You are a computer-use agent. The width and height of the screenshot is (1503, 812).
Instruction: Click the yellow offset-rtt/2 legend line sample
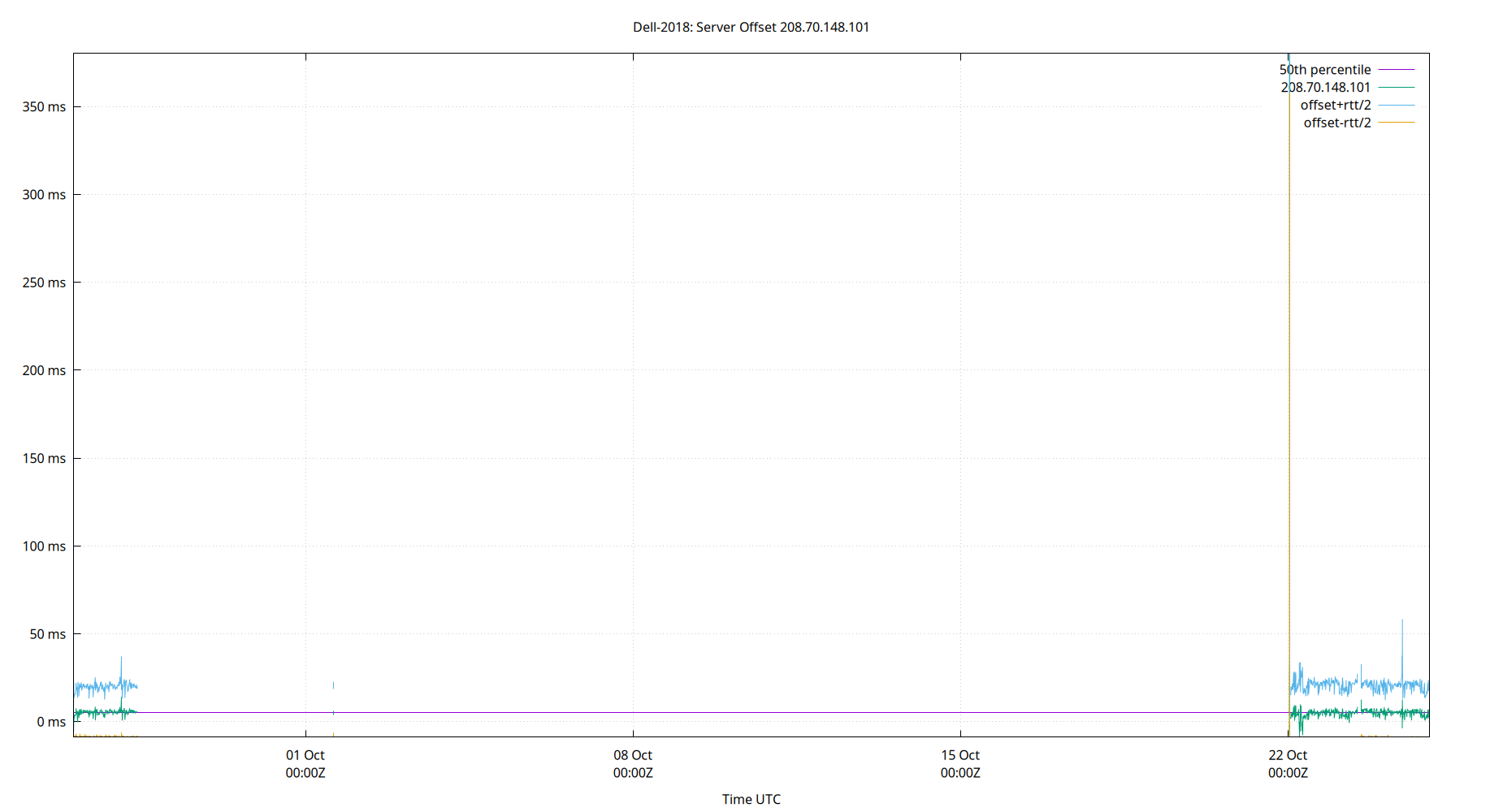click(1397, 123)
